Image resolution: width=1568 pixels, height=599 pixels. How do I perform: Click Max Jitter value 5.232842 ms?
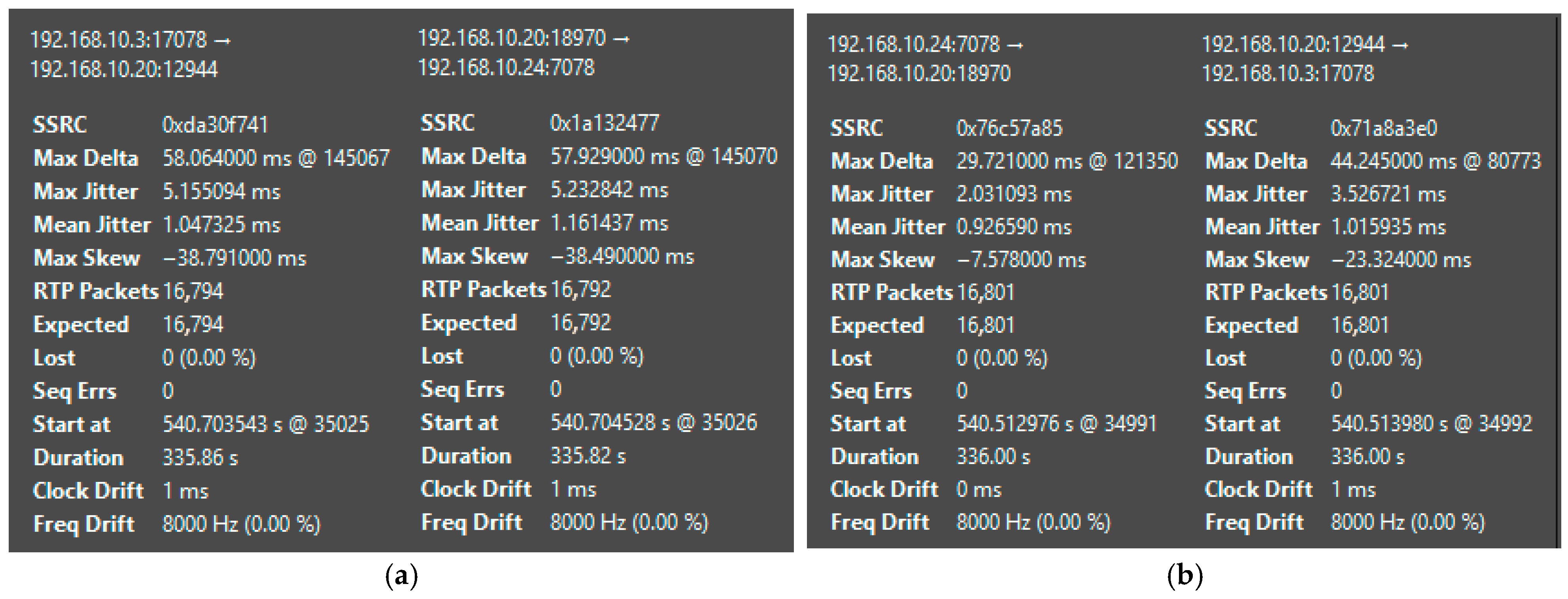click(x=609, y=190)
